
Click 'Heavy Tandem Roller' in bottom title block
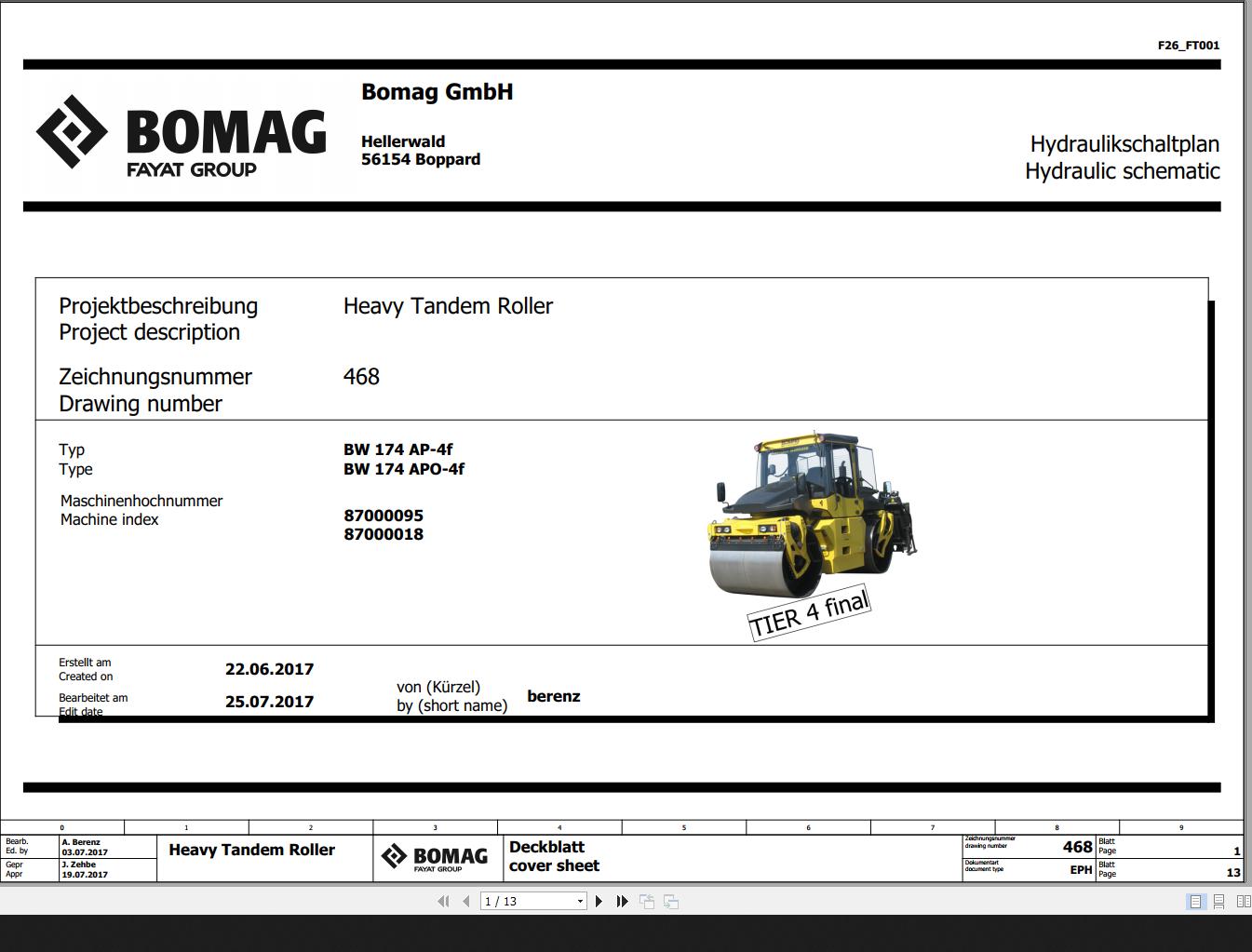(x=251, y=850)
